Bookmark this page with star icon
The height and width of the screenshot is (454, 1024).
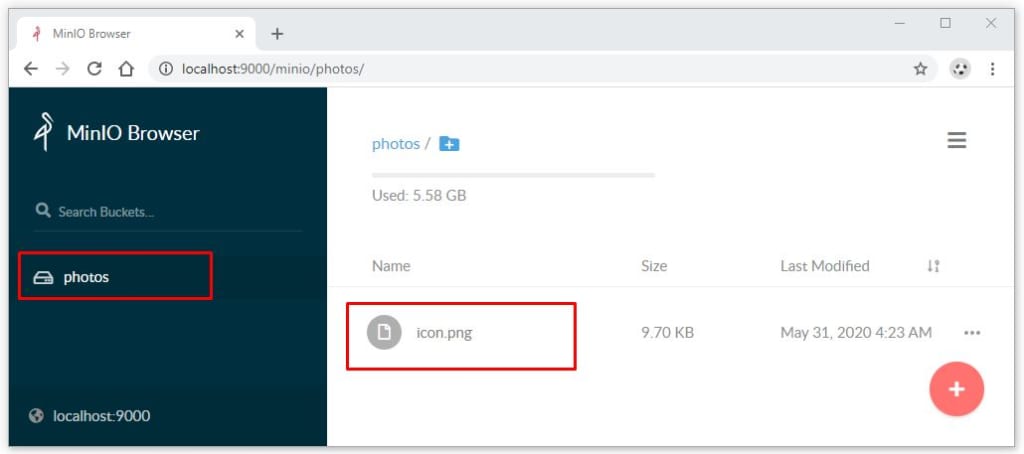click(920, 69)
